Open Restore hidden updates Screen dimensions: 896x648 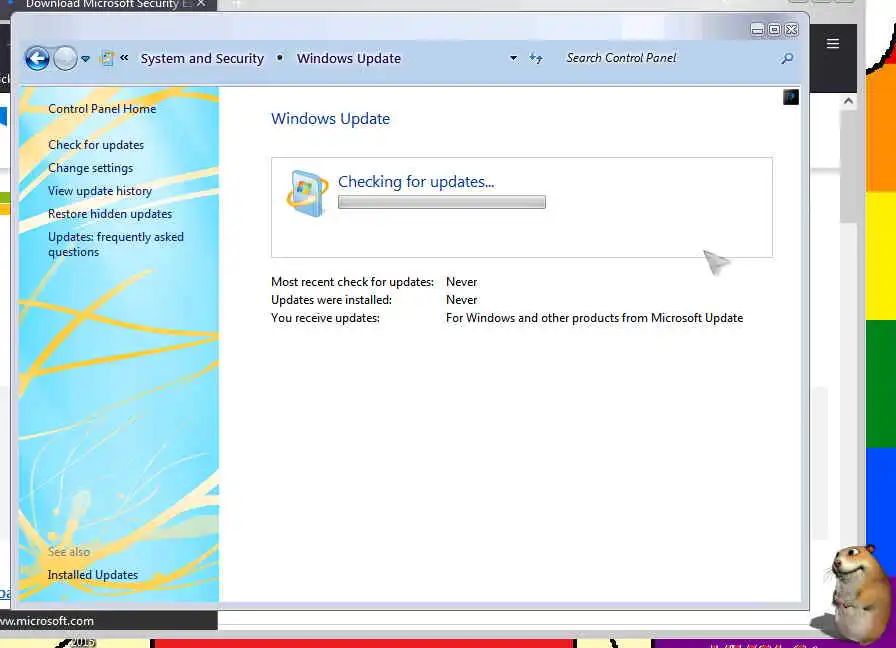click(110, 214)
